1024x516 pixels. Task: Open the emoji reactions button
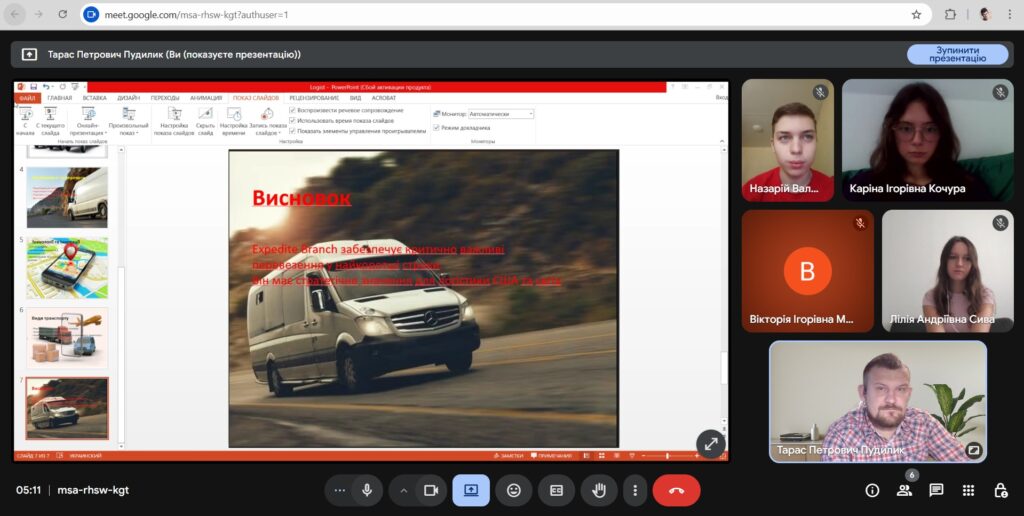pyautogui.click(x=514, y=490)
